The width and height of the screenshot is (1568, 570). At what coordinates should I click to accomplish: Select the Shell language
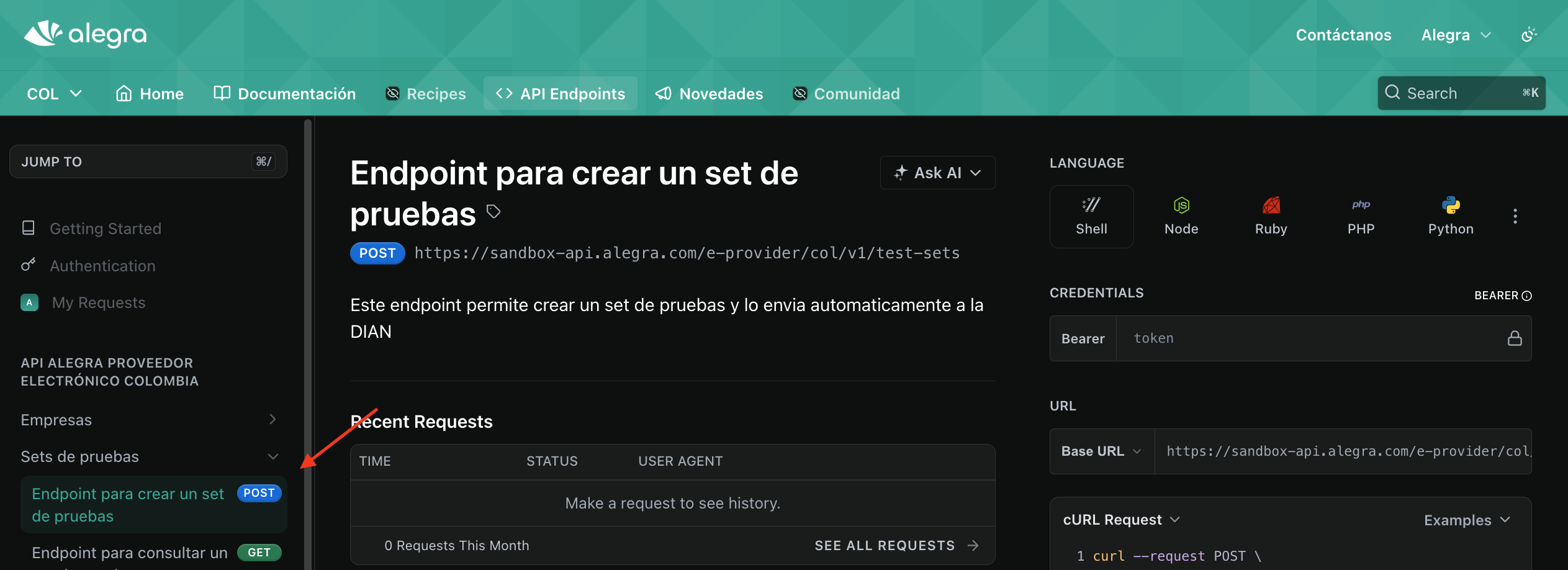tap(1091, 217)
